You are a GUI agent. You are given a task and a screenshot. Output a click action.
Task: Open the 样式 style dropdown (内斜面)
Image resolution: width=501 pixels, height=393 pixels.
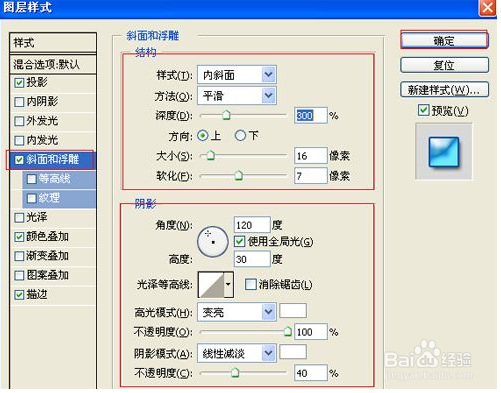click(237, 75)
